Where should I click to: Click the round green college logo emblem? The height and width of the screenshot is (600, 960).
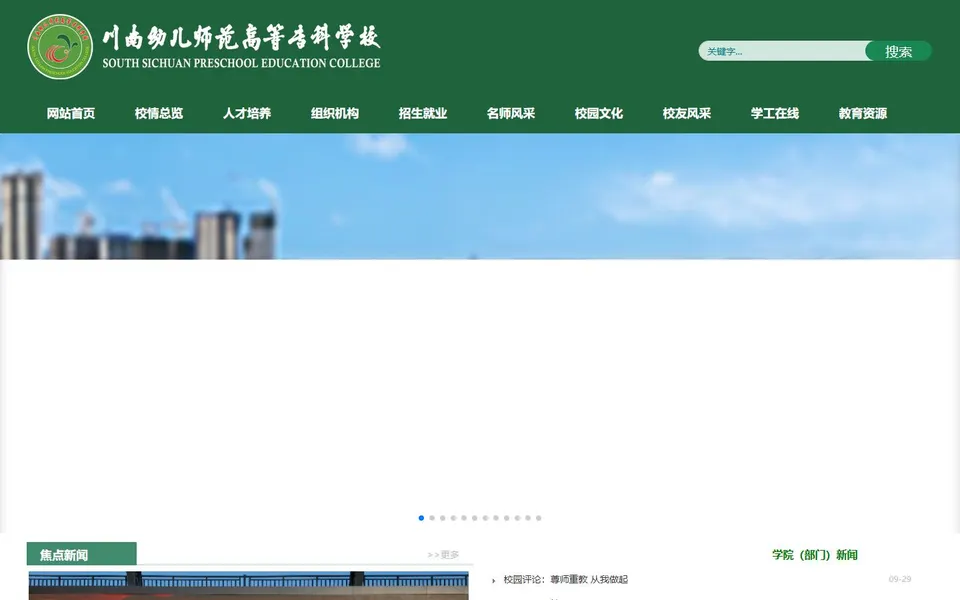[x=60, y=47]
